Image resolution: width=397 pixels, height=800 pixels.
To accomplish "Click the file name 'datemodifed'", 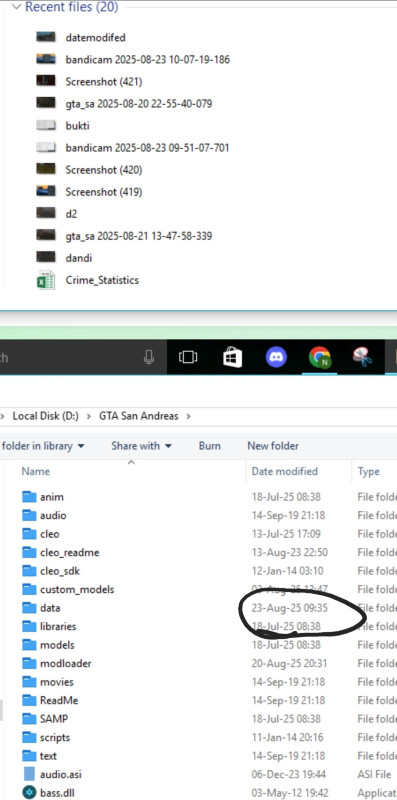I will 95,37.
